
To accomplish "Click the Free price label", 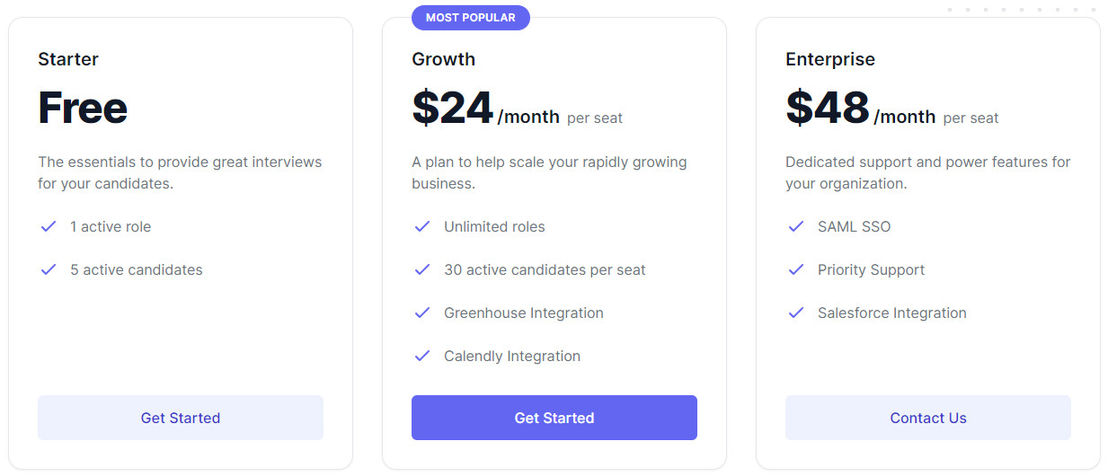I will (83, 108).
